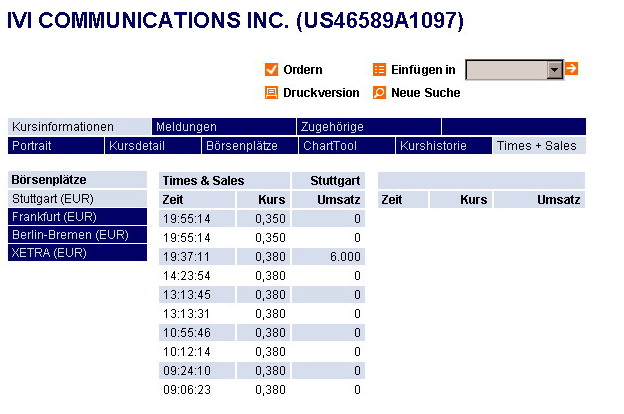
Task: Click the Ordern checkmark icon
Action: [x=270, y=69]
